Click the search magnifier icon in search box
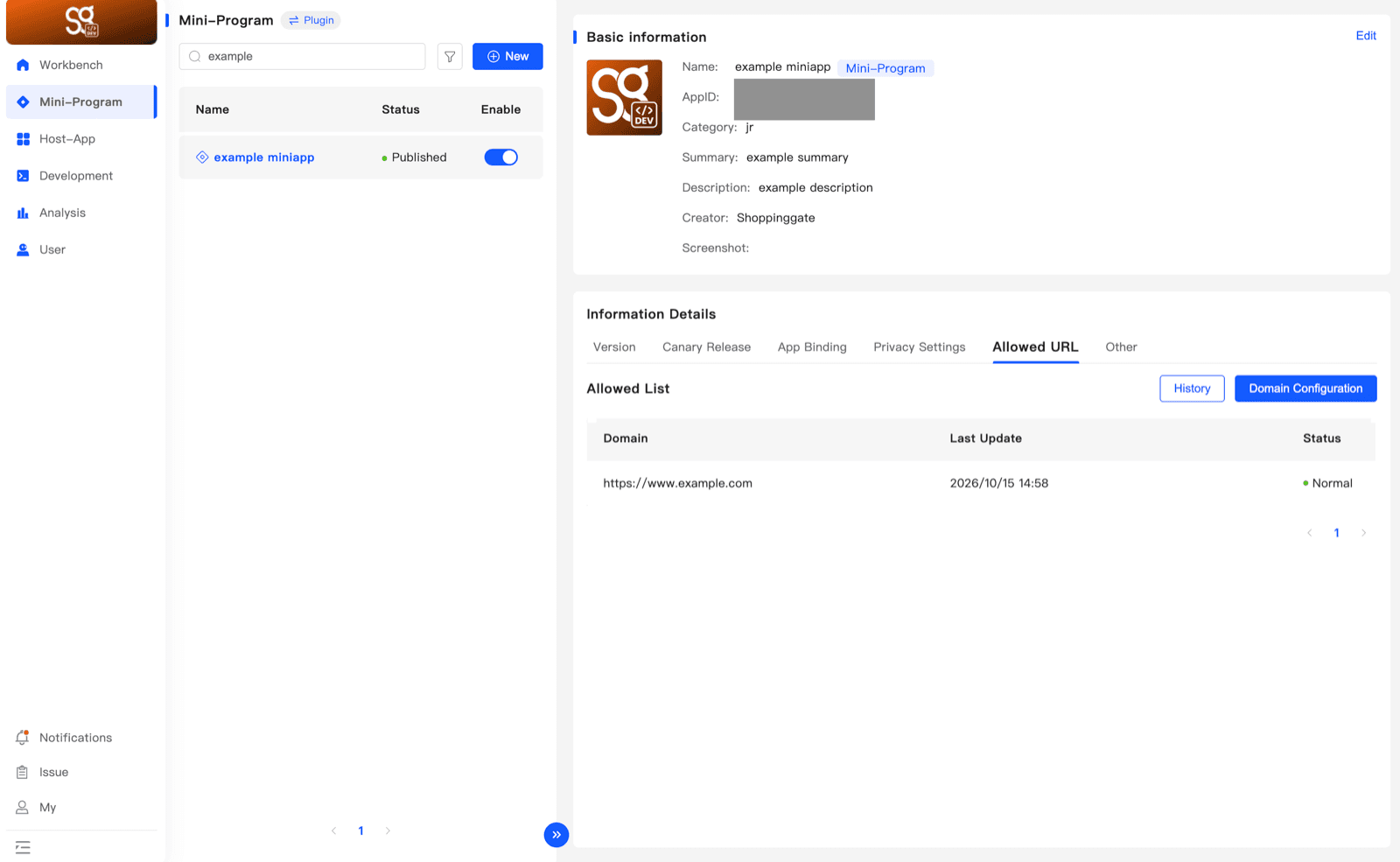This screenshot has height=862, width=1400. [195, 57]
